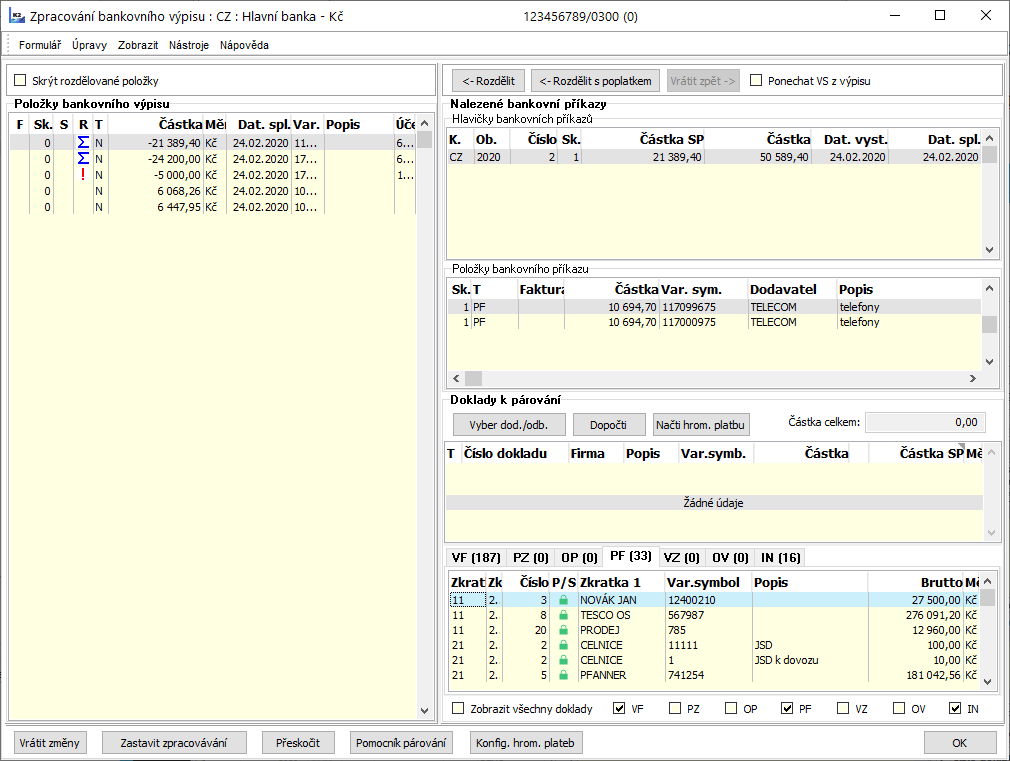The width and height of the screenshot is (1010, 761).
Task: Switch to the IN (16) tab
Action: coord(779,557)
